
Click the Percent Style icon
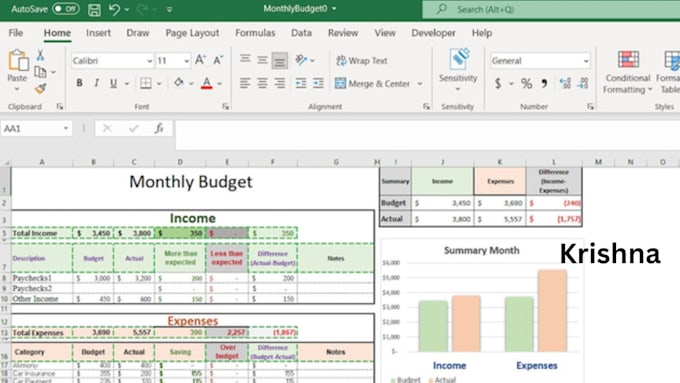coord(526,83)
